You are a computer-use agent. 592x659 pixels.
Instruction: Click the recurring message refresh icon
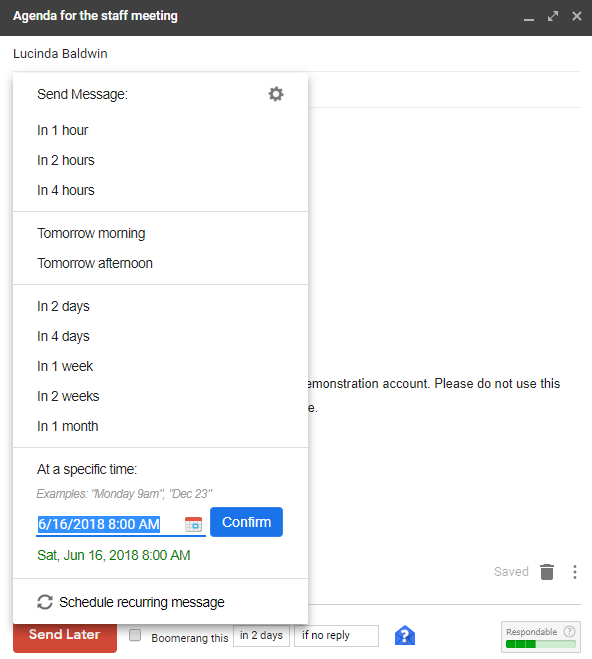point(45,602)
